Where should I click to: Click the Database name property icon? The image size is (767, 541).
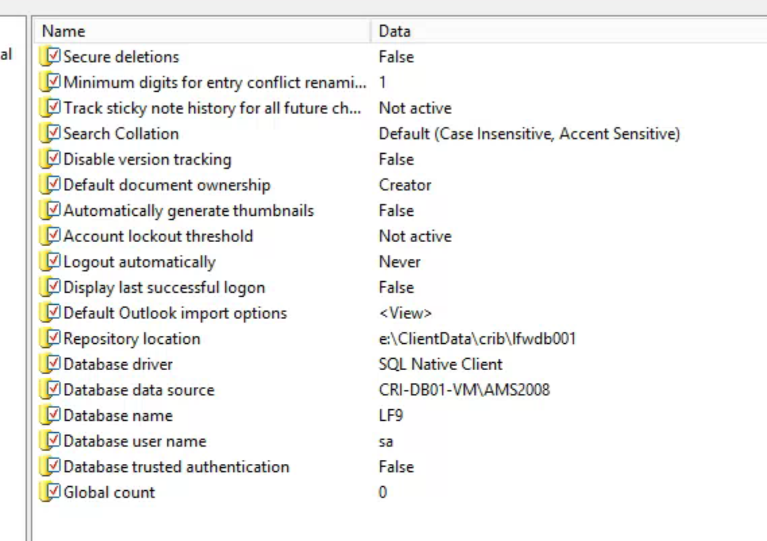[49, 415]
